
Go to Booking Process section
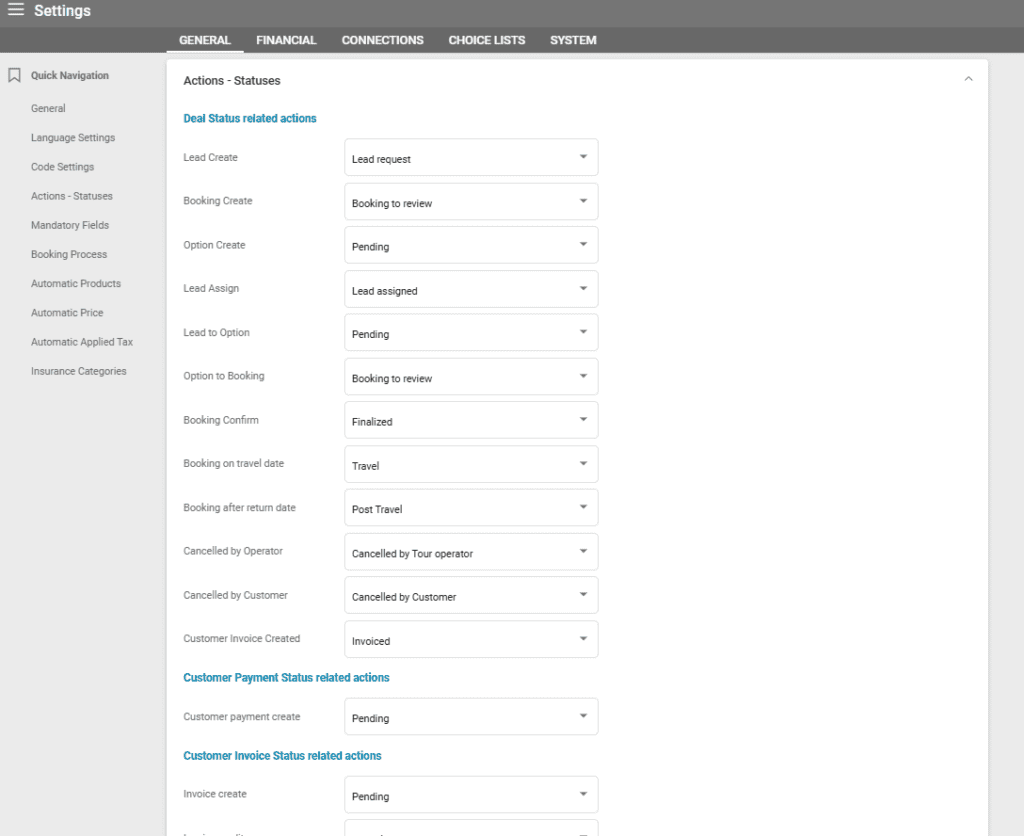(x=69, y=254)
